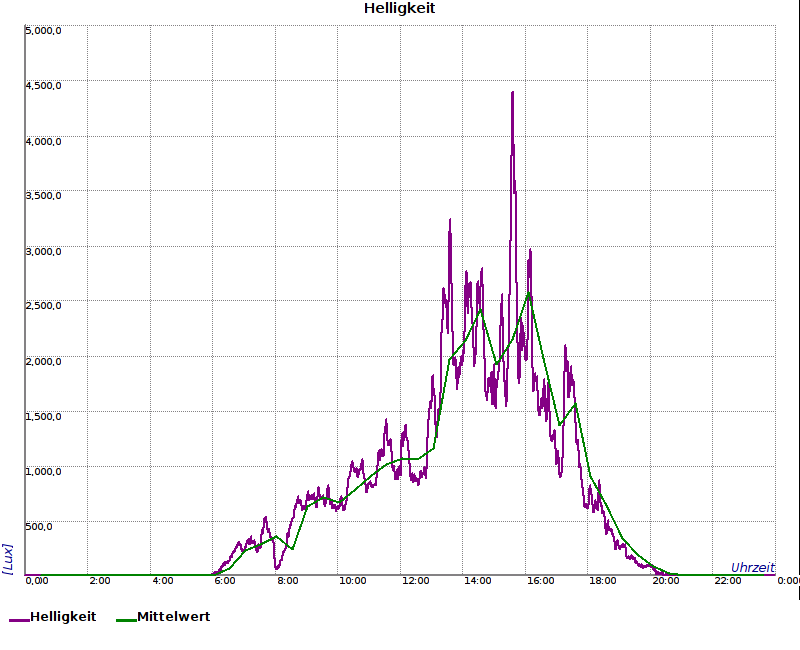Click the 3,000,0 y-axis label

43,252
